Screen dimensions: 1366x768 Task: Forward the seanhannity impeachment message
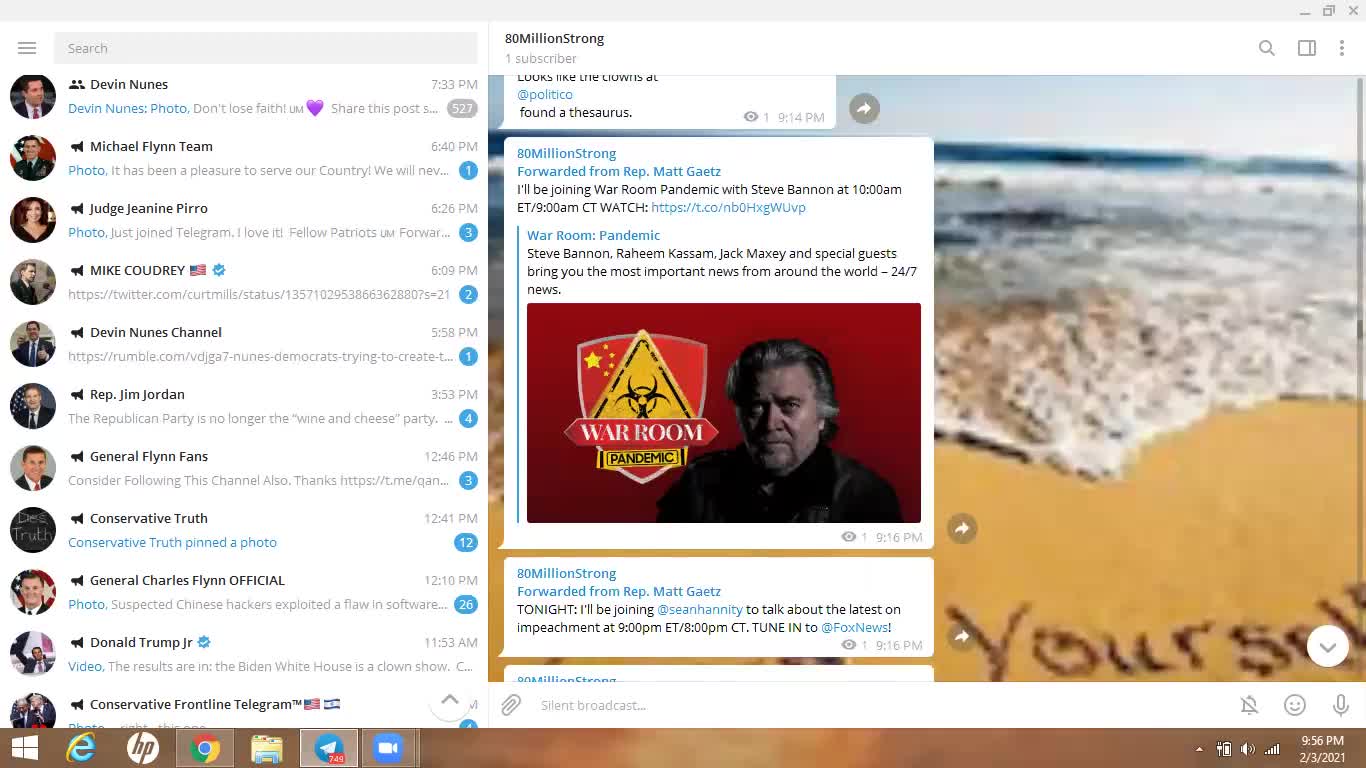(x=962, y=636)
